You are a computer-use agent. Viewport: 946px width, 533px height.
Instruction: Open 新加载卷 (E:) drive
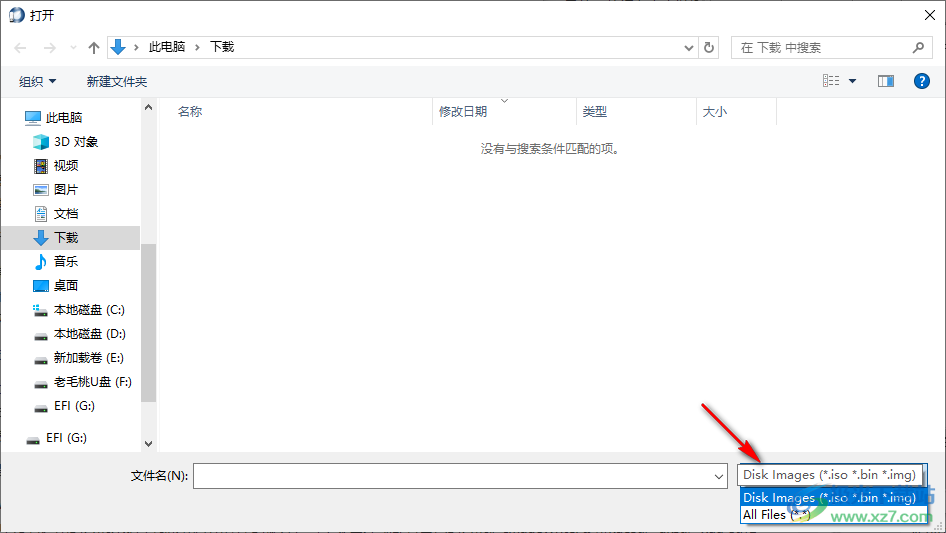89,358
